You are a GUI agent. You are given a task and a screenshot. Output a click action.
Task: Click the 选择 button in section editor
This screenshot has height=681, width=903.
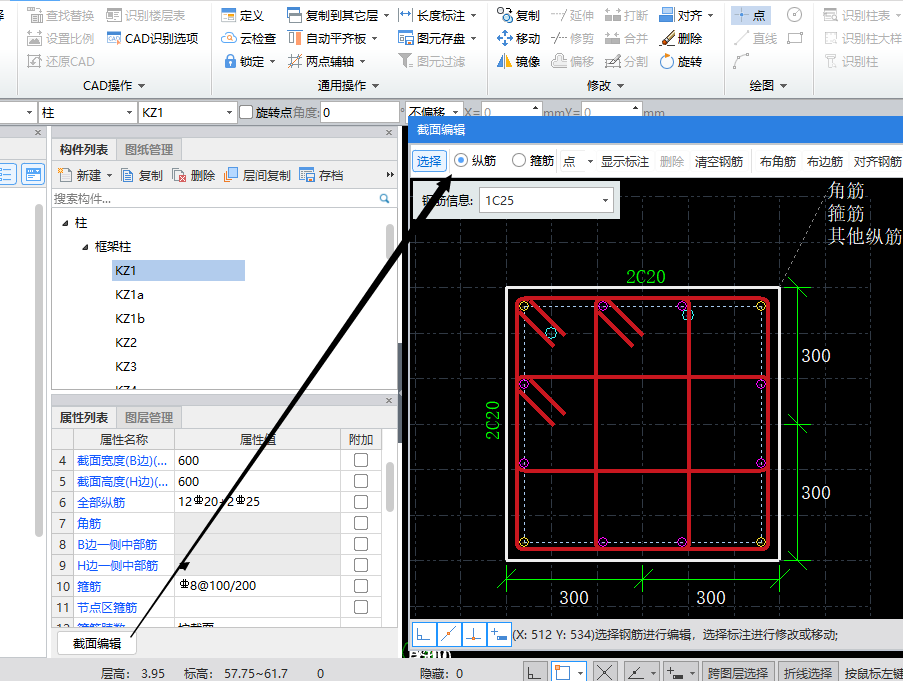coord(429,161)
